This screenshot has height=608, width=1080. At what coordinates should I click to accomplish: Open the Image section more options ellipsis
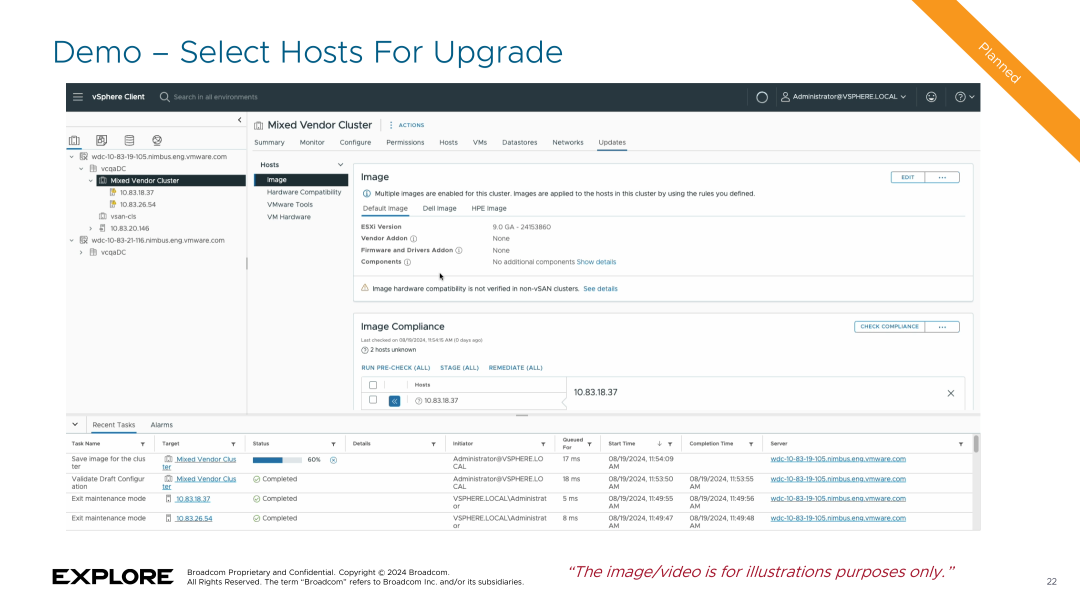[x=942, y=178]
